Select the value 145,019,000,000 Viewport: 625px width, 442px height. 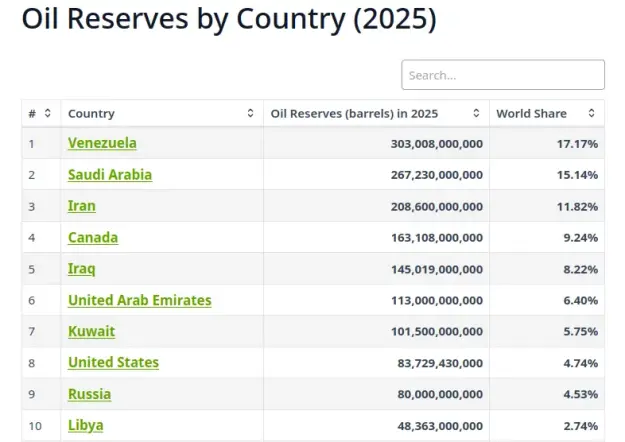[437, 269]
